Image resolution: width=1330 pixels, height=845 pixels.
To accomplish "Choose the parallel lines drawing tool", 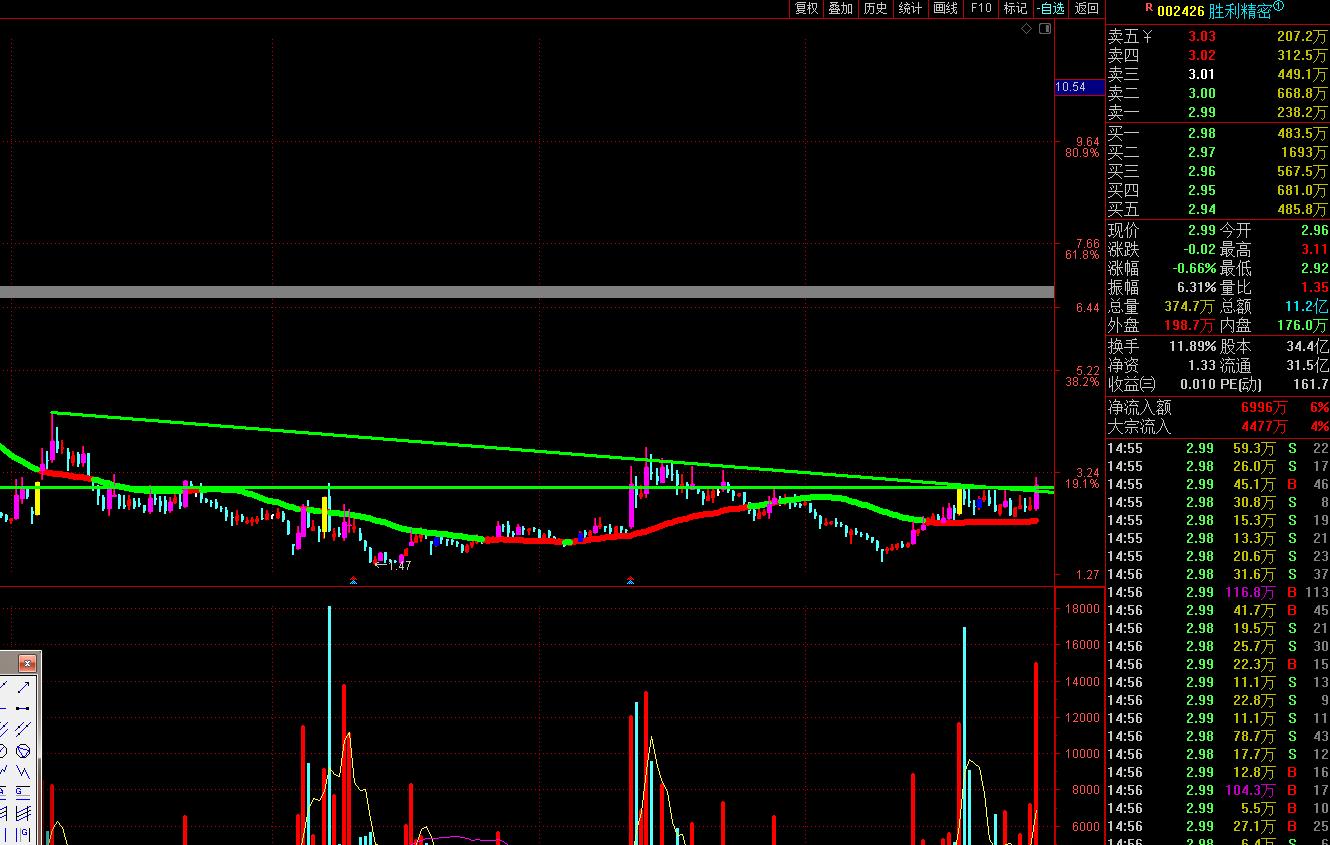I will point(22,729).
